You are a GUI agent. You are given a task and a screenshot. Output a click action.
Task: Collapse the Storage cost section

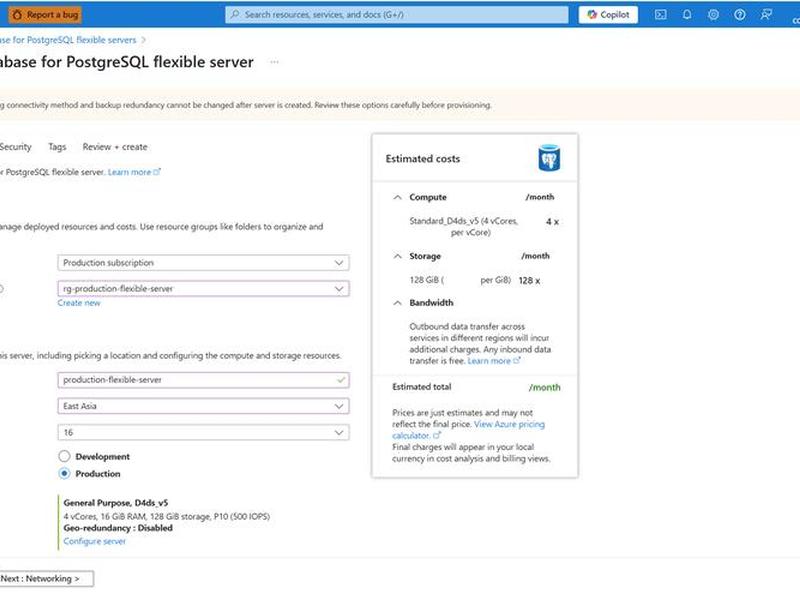click(397, 256)
